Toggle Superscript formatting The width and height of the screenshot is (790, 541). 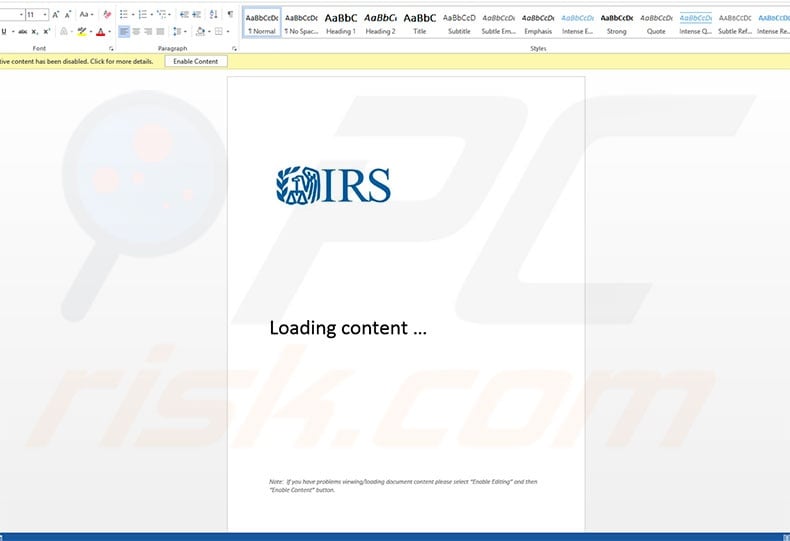(46, 32)
